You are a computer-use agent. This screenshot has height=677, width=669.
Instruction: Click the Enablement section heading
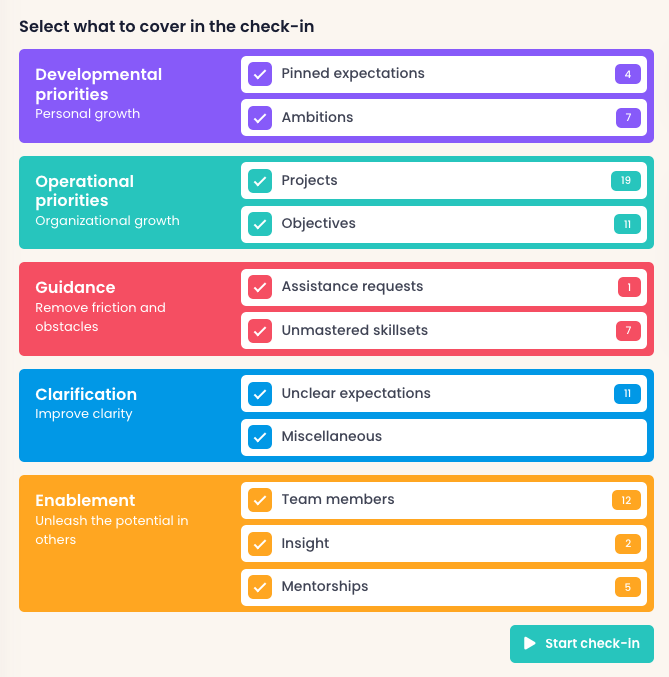click(x=85, y=500)
